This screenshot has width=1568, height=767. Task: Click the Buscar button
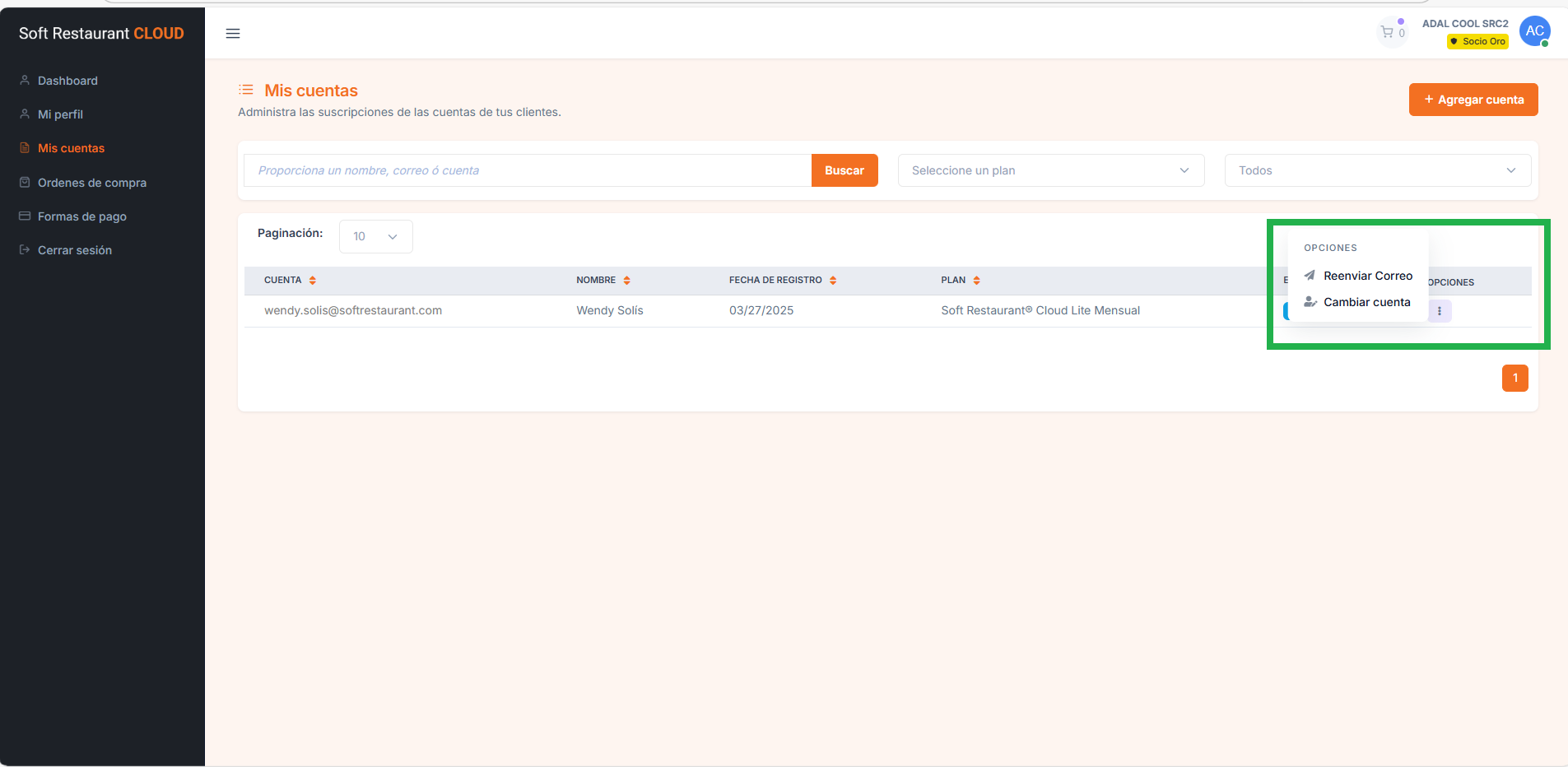coord(844,170)
